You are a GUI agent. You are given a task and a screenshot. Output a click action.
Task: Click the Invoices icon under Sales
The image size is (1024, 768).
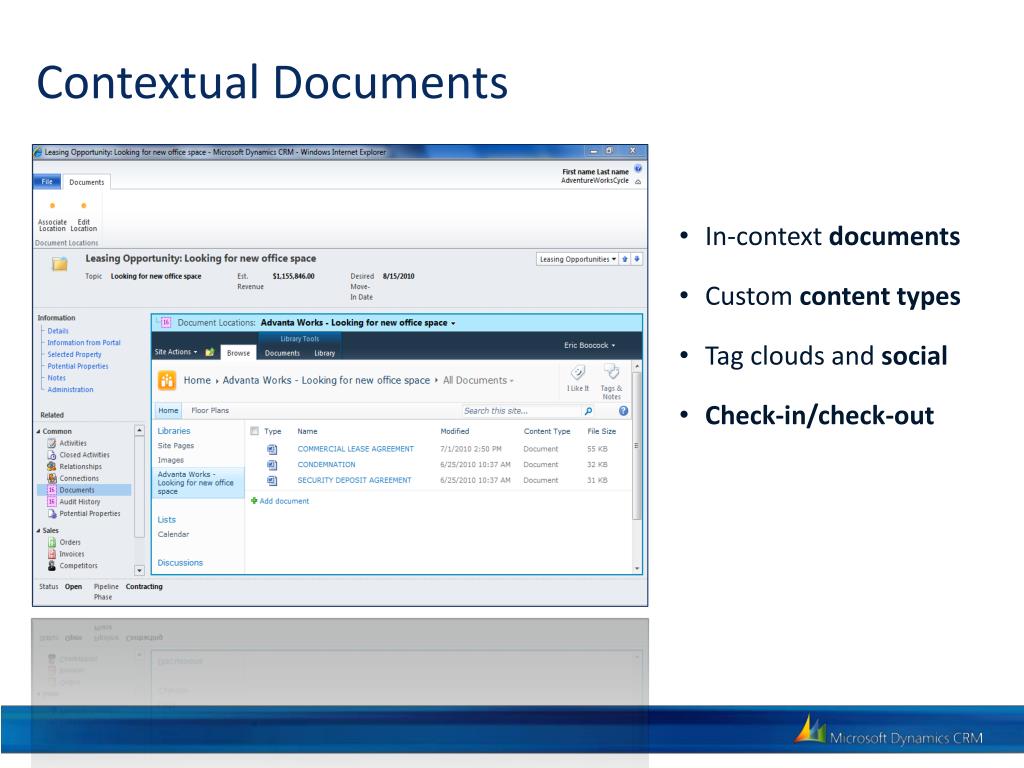pyautogui.click(x=52, y=554)
